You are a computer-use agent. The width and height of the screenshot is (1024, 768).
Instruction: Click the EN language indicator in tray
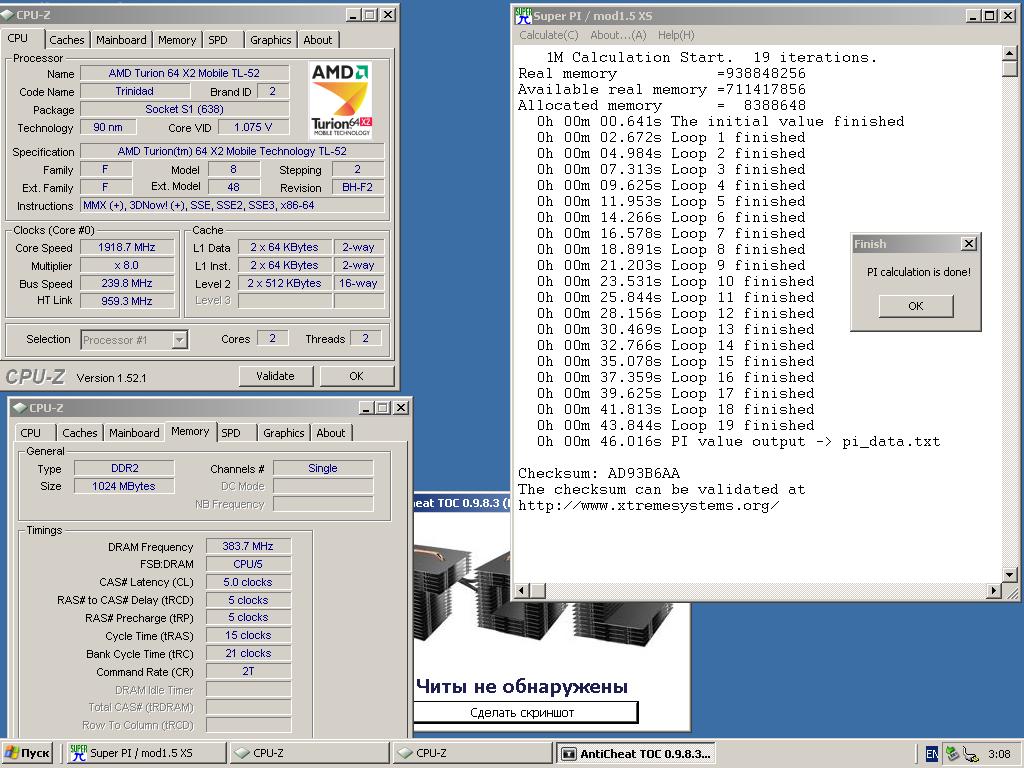click(x=932, y=754)
